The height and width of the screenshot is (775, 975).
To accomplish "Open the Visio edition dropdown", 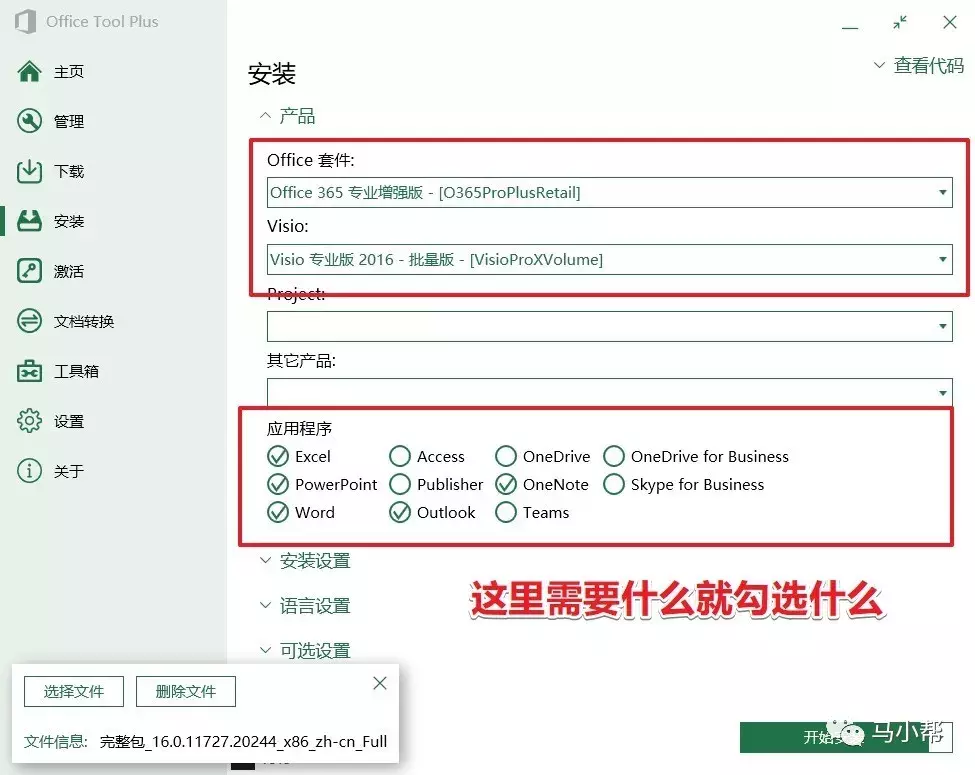I will point(609,259).
